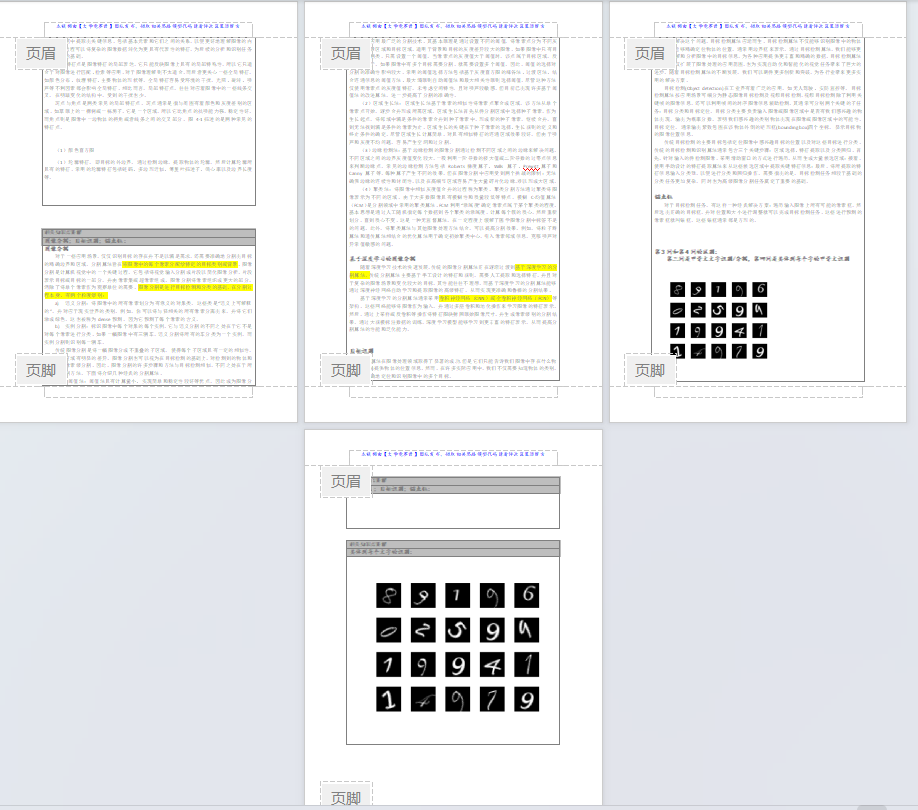Click the 页眉 header label on second page
Viewport: 918px width, 810px height.
345,53
